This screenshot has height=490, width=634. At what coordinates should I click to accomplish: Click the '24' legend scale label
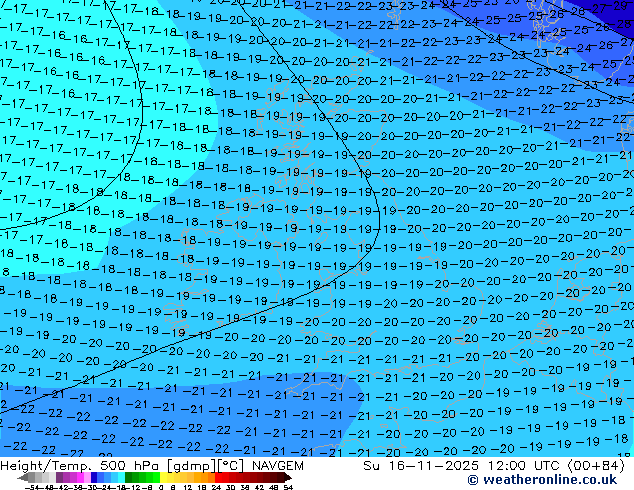216,488
